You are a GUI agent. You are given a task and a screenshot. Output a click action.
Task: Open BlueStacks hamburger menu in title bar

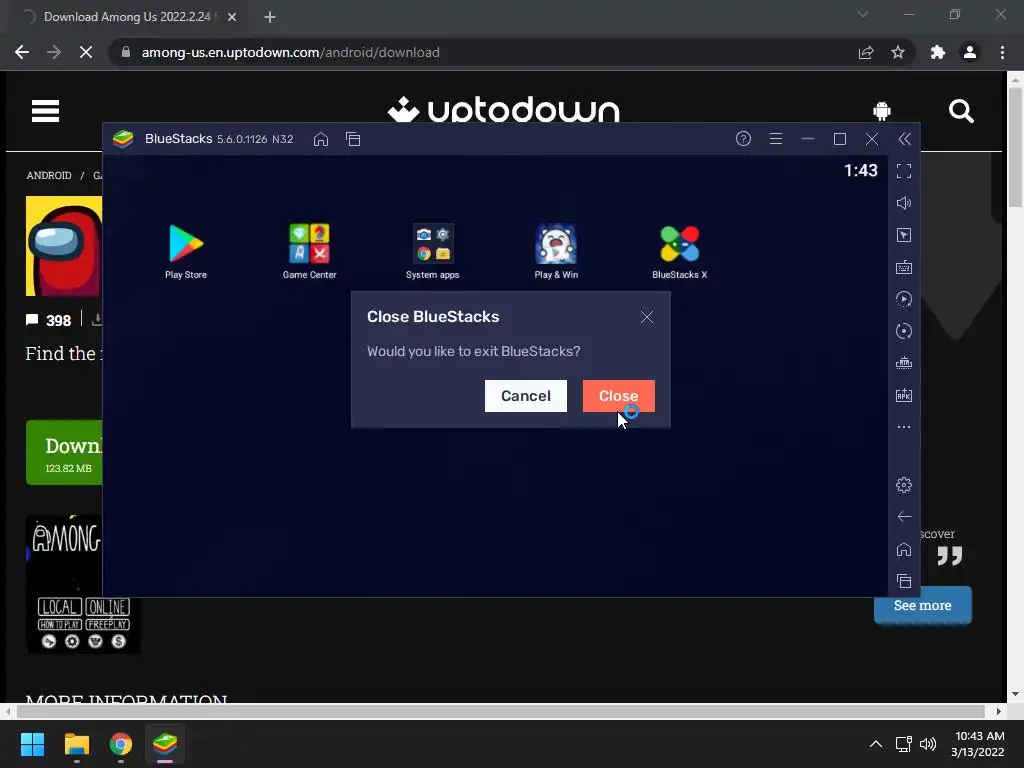776,138
